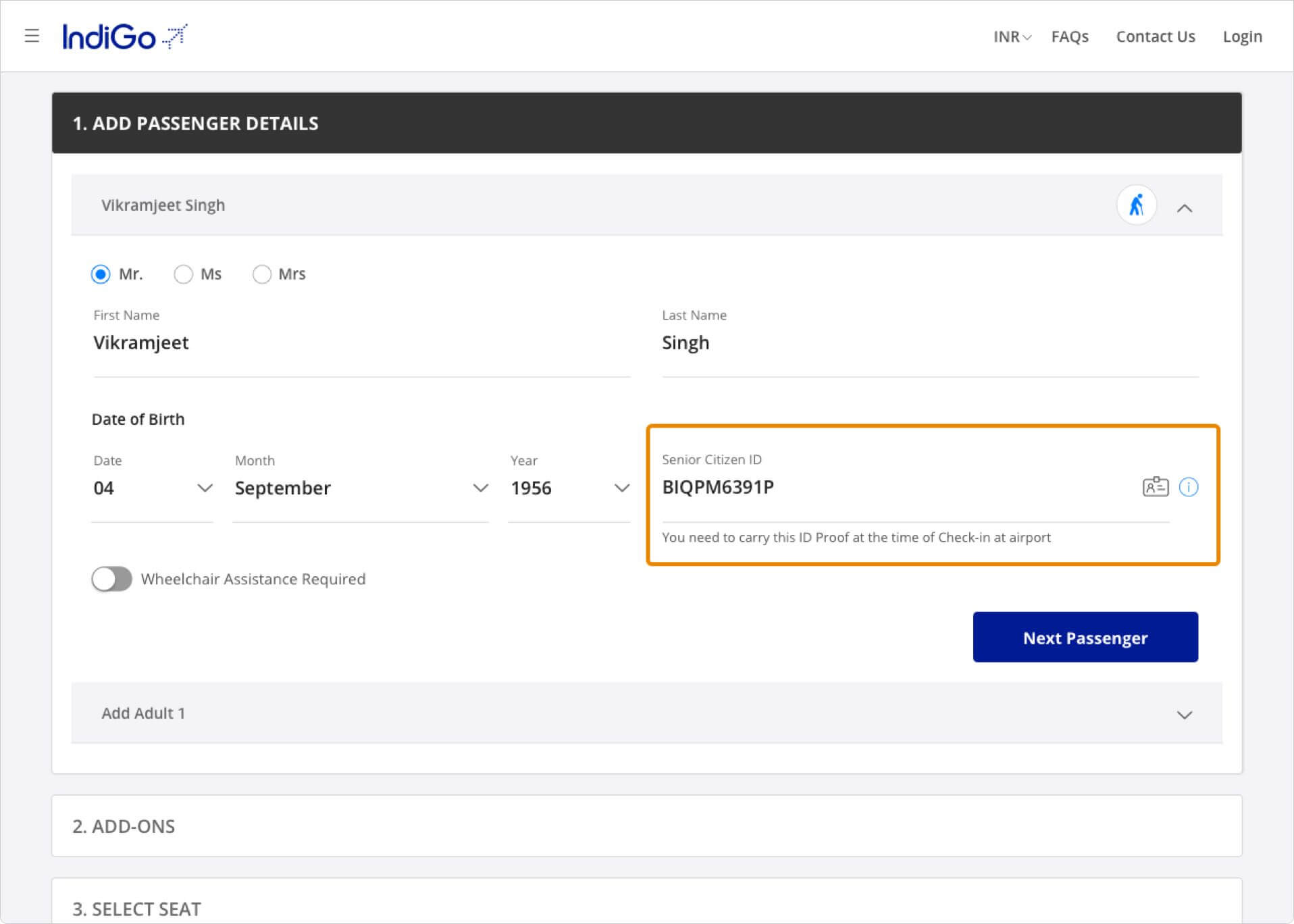Collapse the Vikramjeet Singh passenger section
The width and height of the screenshot is (1294, 924).
1184,208
